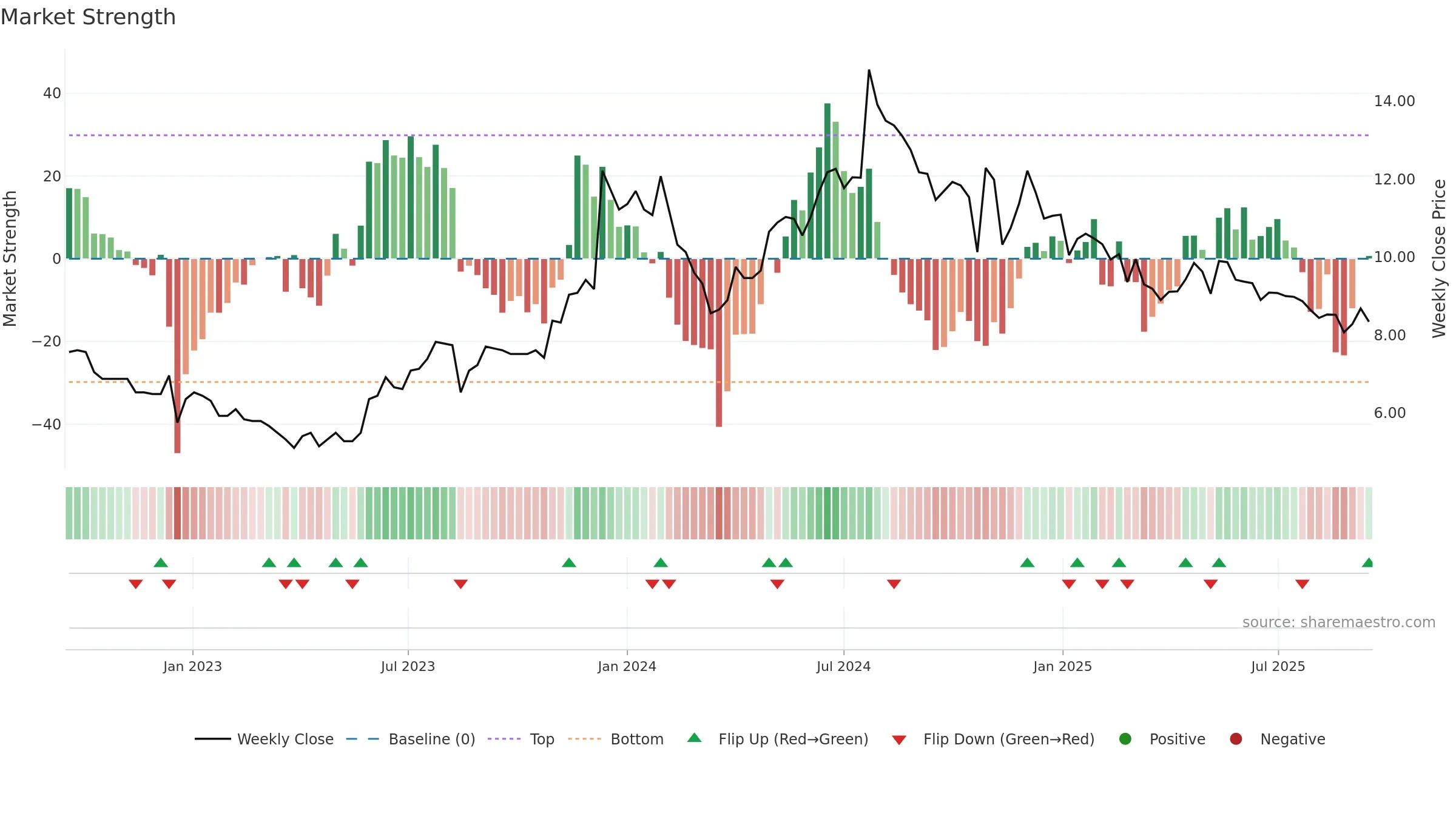This screenshot has width=1456, height=819.
Task: Click the green triangle icon in legend
Action: click(x=695, y=738)
